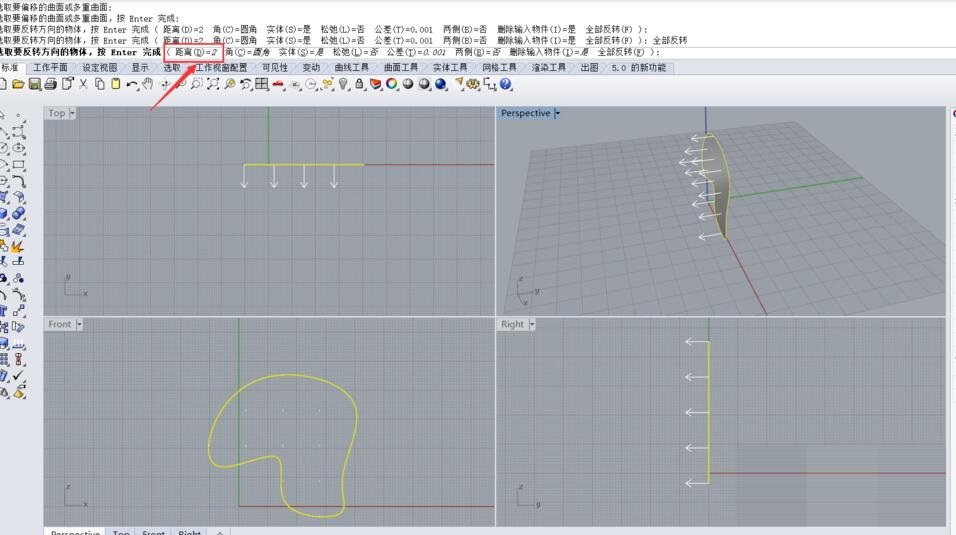Click the Print icon in toolbar

point(51,85)
